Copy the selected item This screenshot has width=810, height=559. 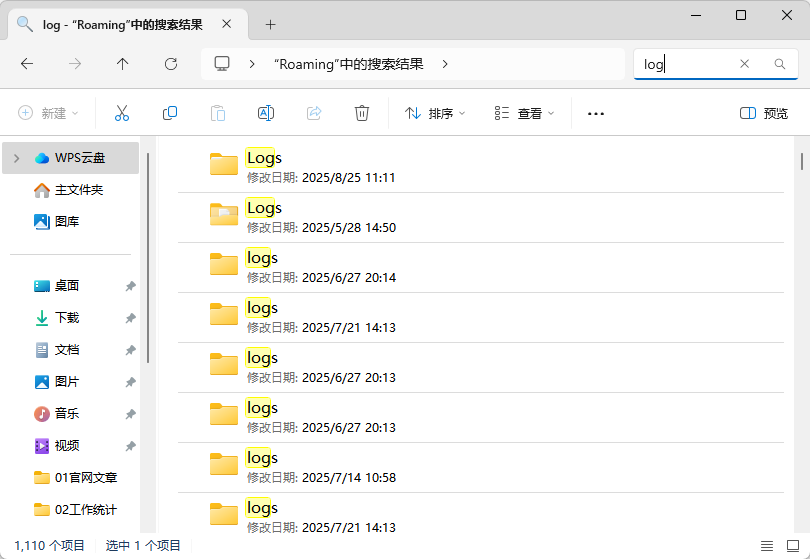[170, 113]
